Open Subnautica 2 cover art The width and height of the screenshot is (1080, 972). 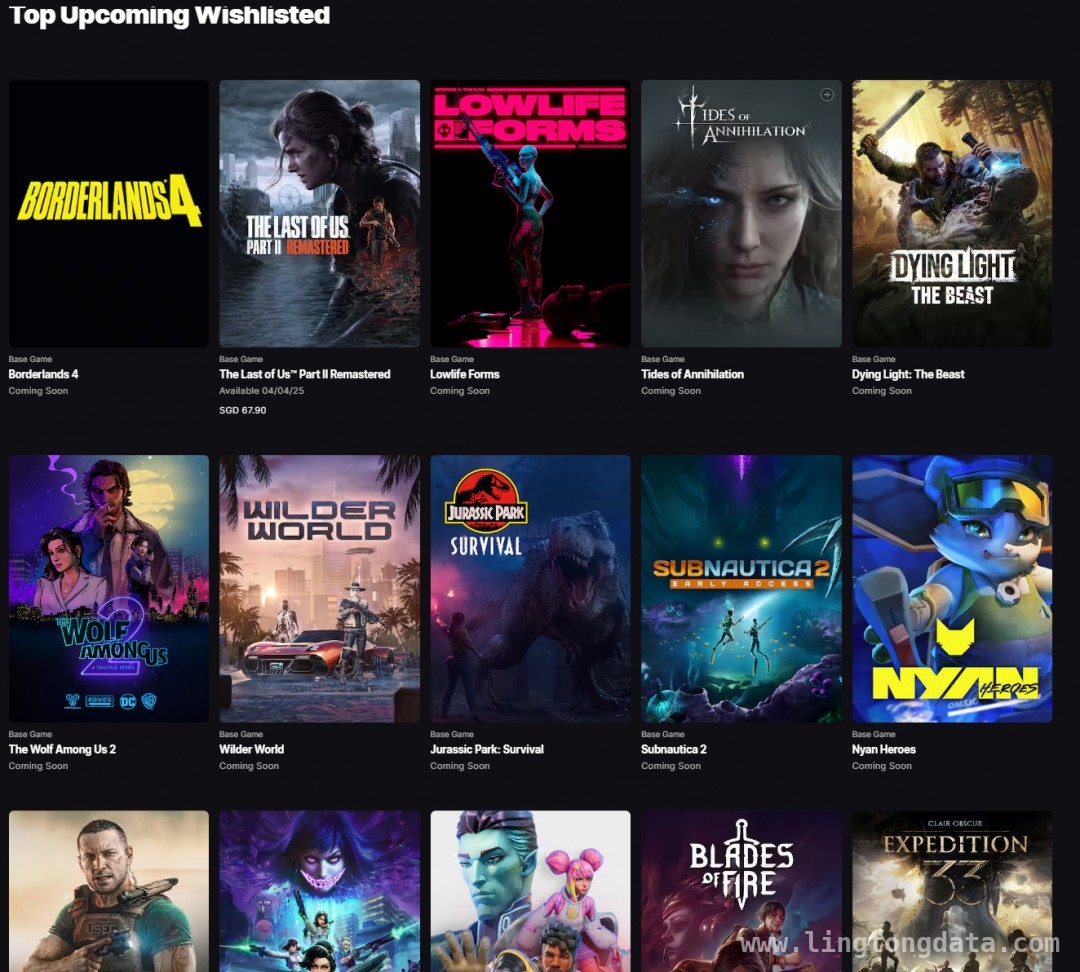click(741, 588)
